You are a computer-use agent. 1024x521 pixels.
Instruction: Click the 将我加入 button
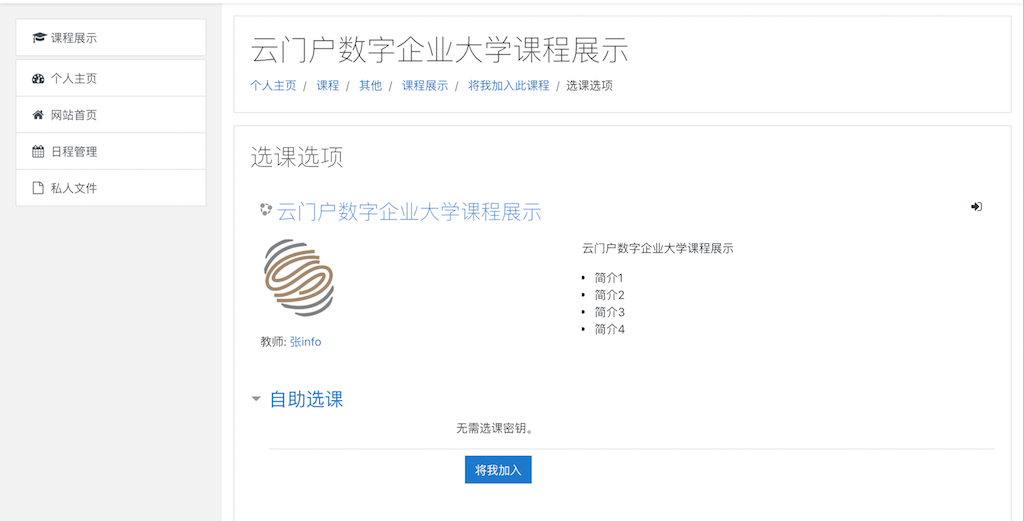coord(498,470)
